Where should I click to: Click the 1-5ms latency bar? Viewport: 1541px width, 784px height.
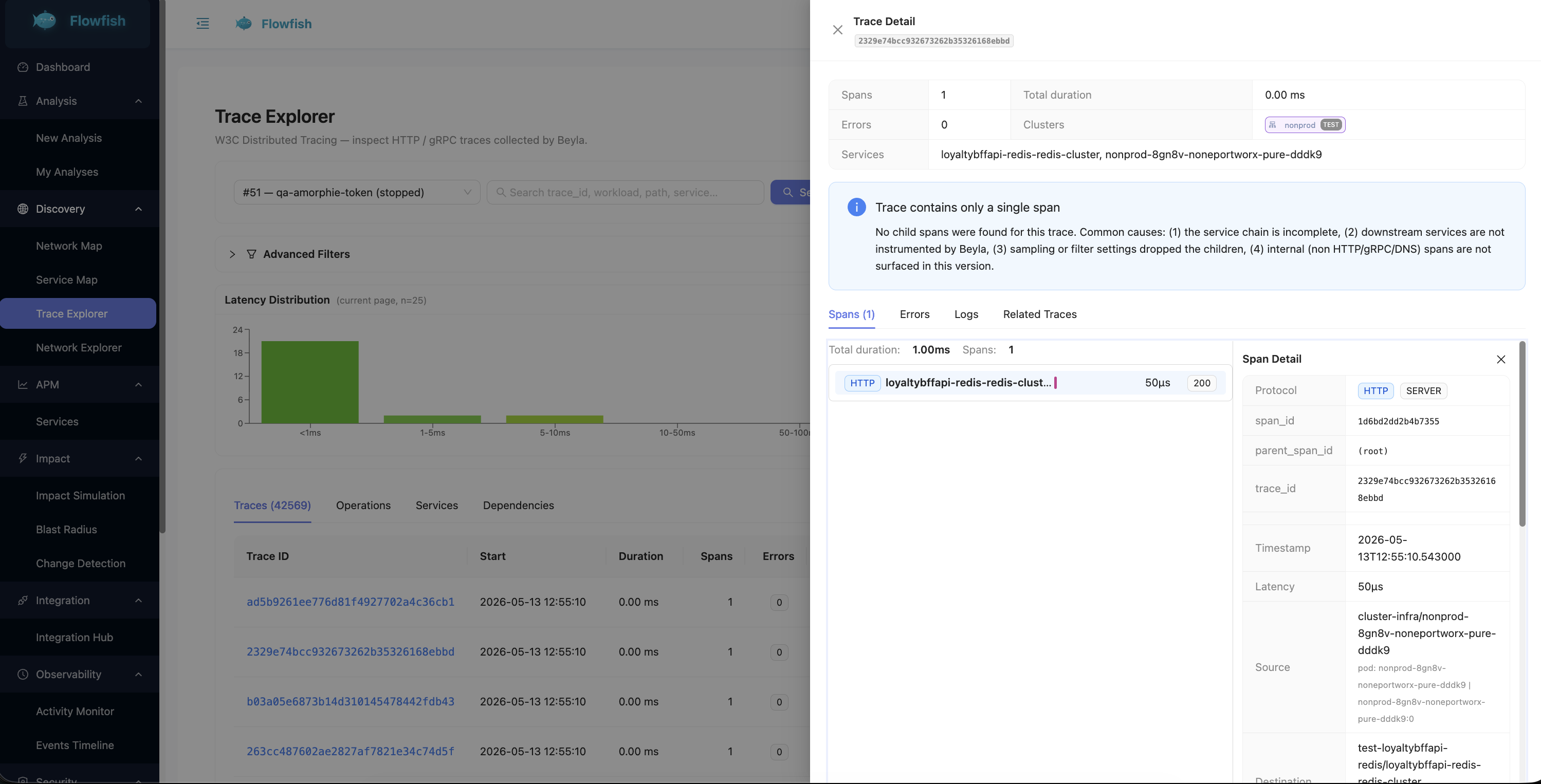pyautogui.click(x=432, y=419)
